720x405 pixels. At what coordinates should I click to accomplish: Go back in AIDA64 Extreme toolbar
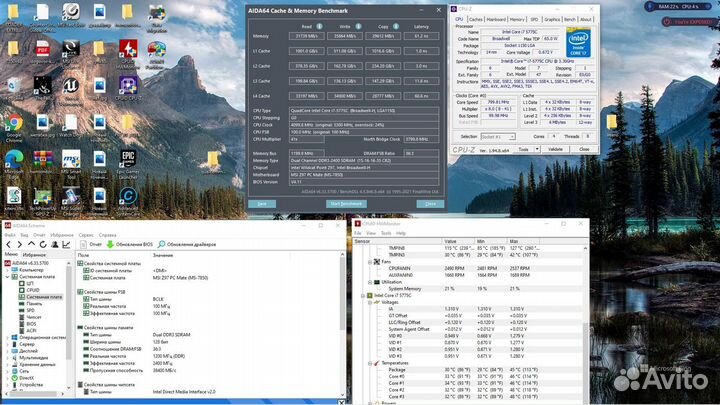(8, 244)
